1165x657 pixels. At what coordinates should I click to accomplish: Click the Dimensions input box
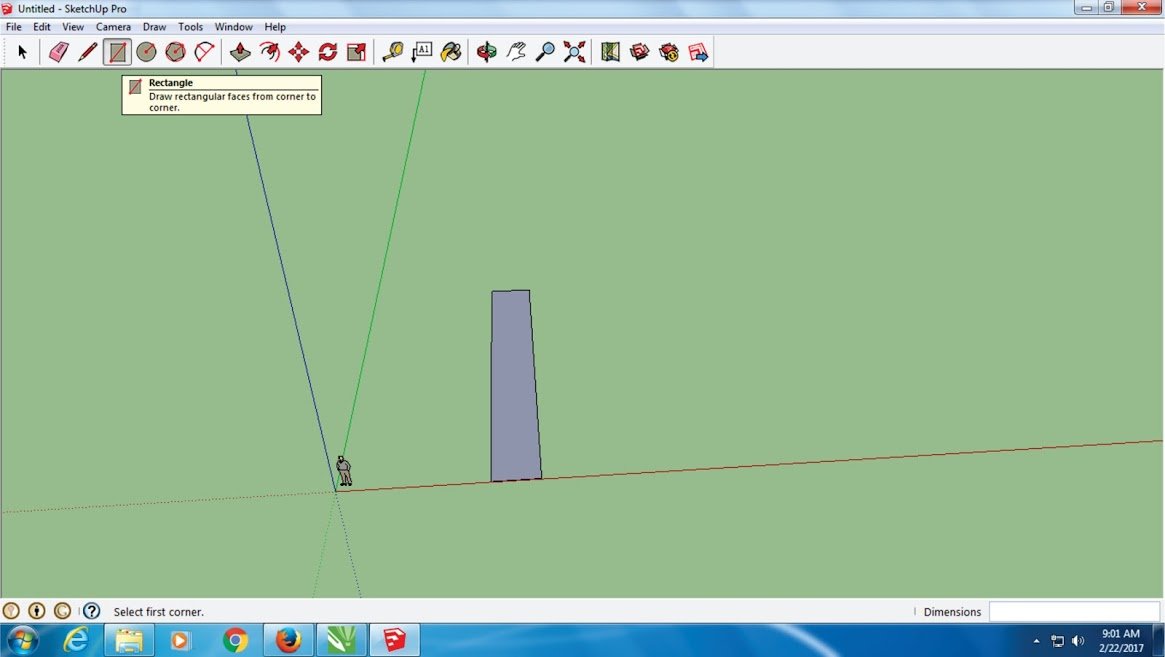(1074, 612)
